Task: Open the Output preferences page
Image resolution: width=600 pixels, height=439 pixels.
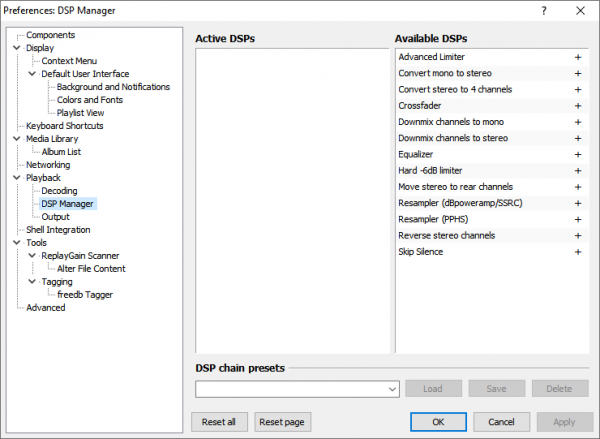Action: 55,217
